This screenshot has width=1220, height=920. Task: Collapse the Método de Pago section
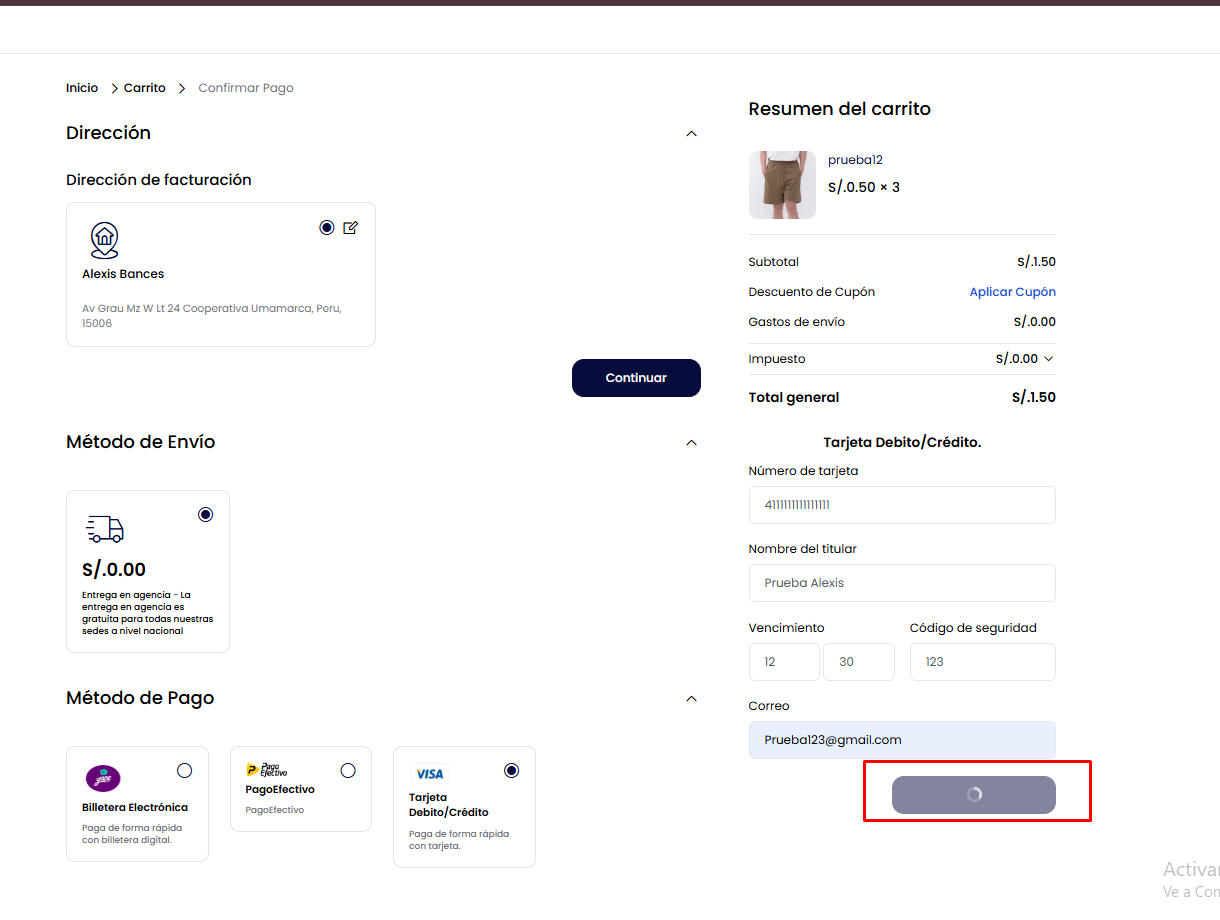(691, 698)
